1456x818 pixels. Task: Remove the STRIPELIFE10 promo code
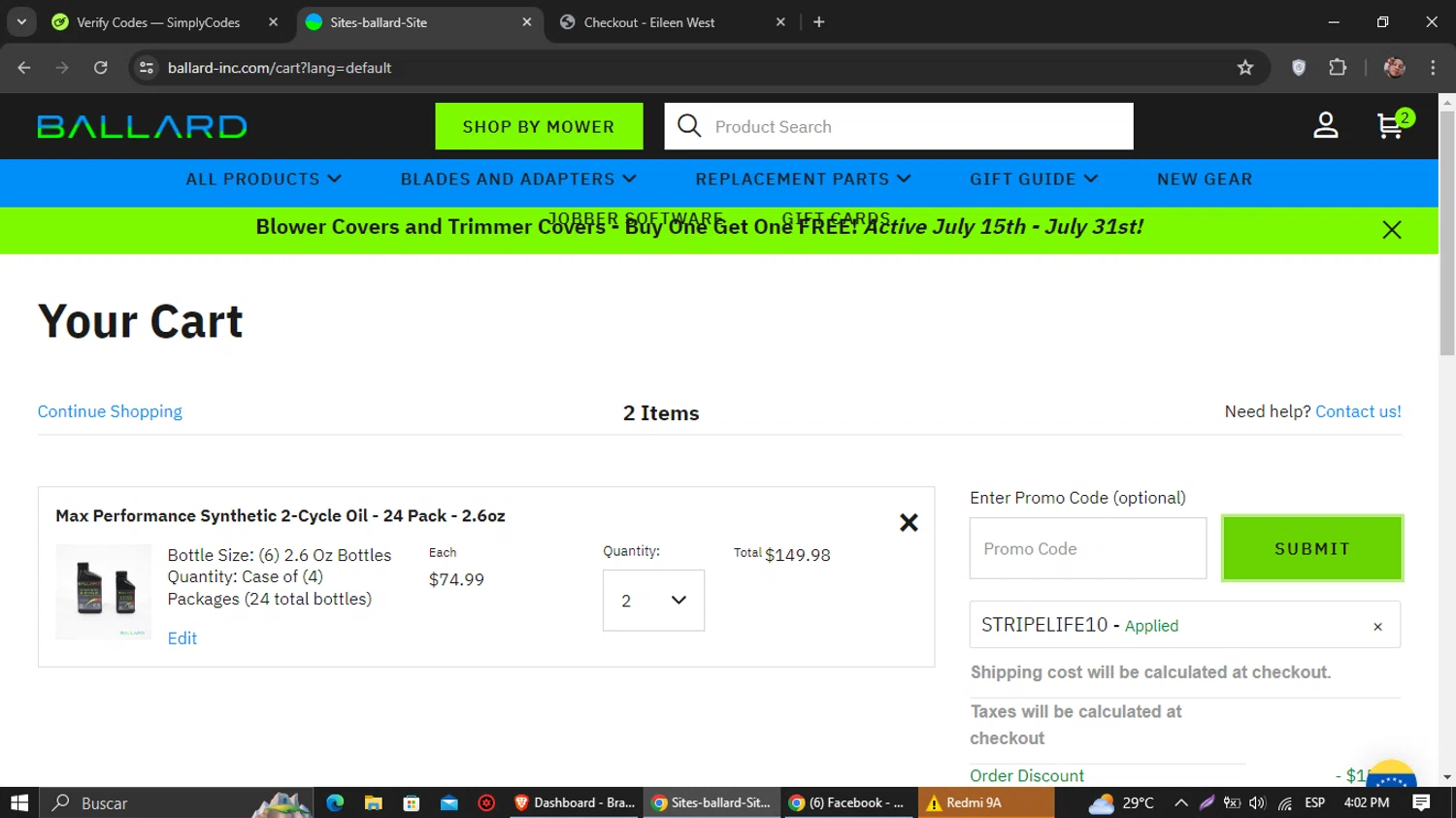coord(1377,627)
